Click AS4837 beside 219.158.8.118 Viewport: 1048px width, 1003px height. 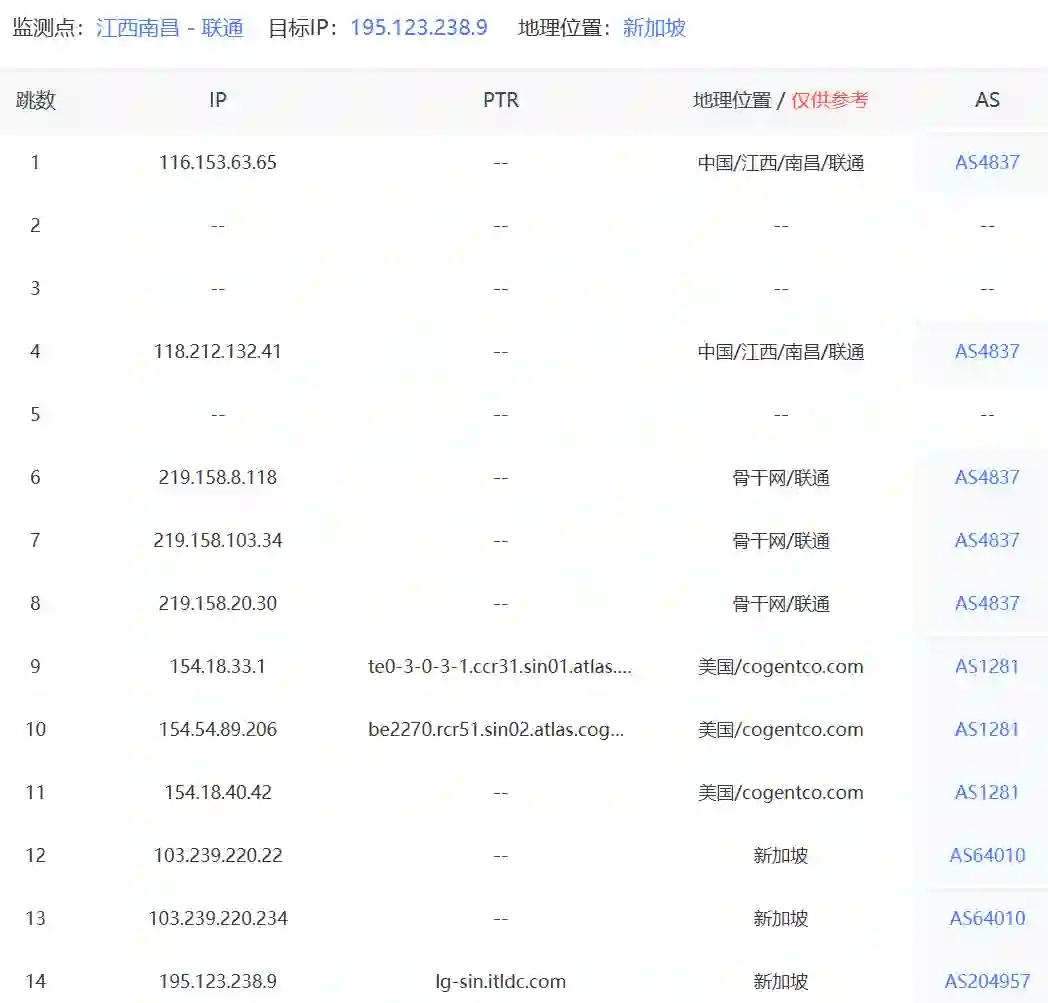(987, 477)
